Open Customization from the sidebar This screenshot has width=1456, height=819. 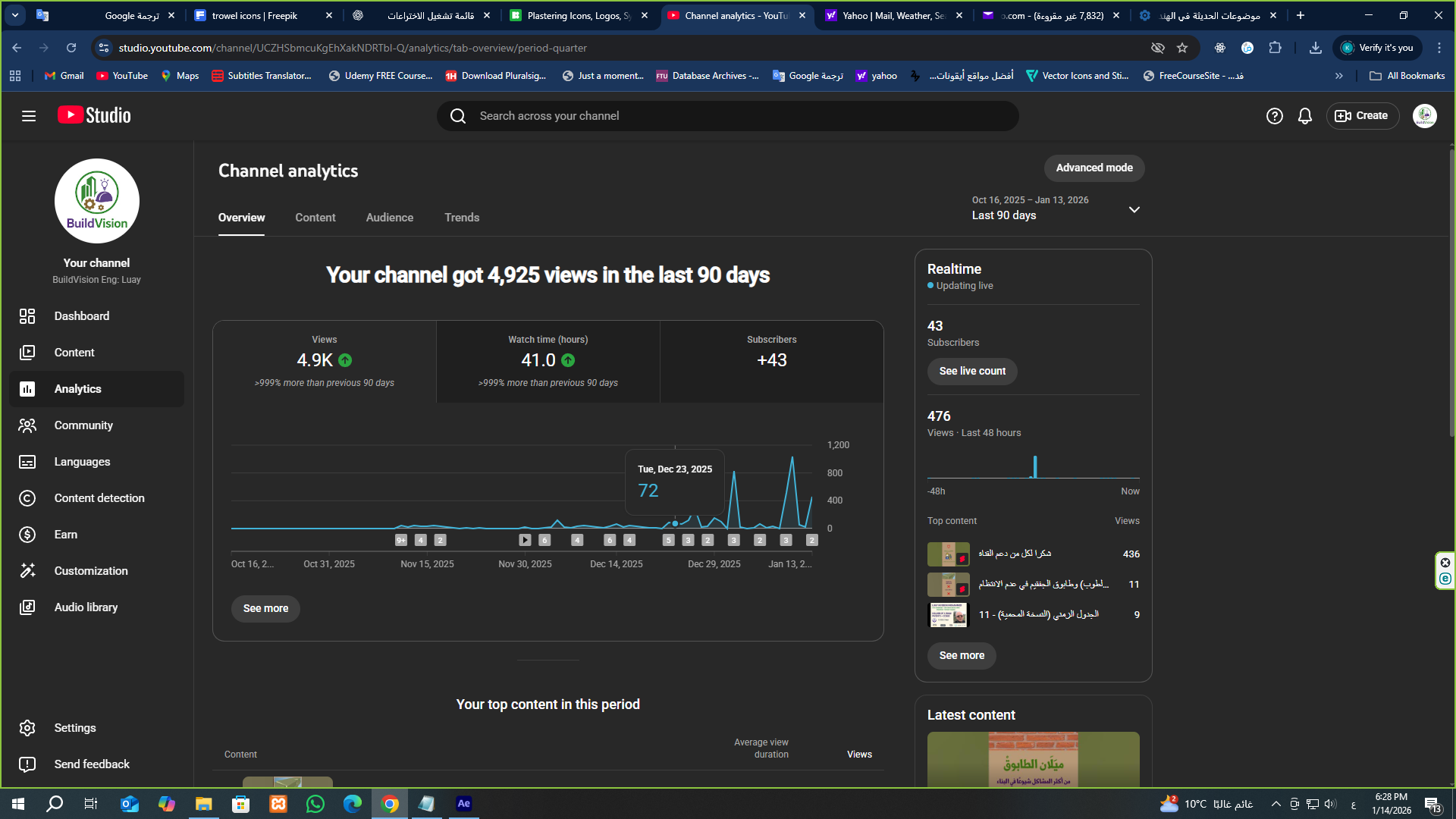[90, 571]
